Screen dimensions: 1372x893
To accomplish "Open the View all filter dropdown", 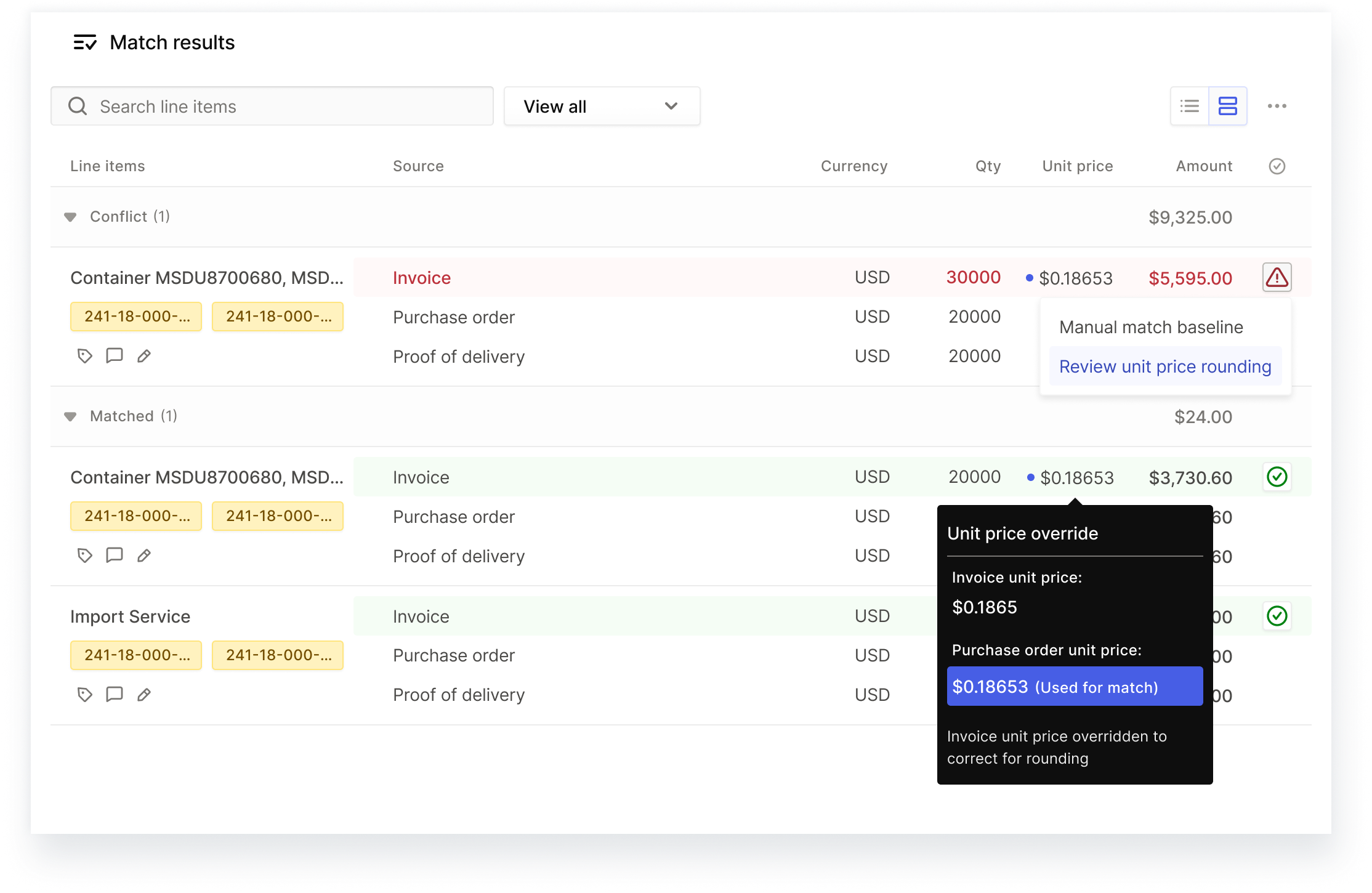I will [601, 107].
